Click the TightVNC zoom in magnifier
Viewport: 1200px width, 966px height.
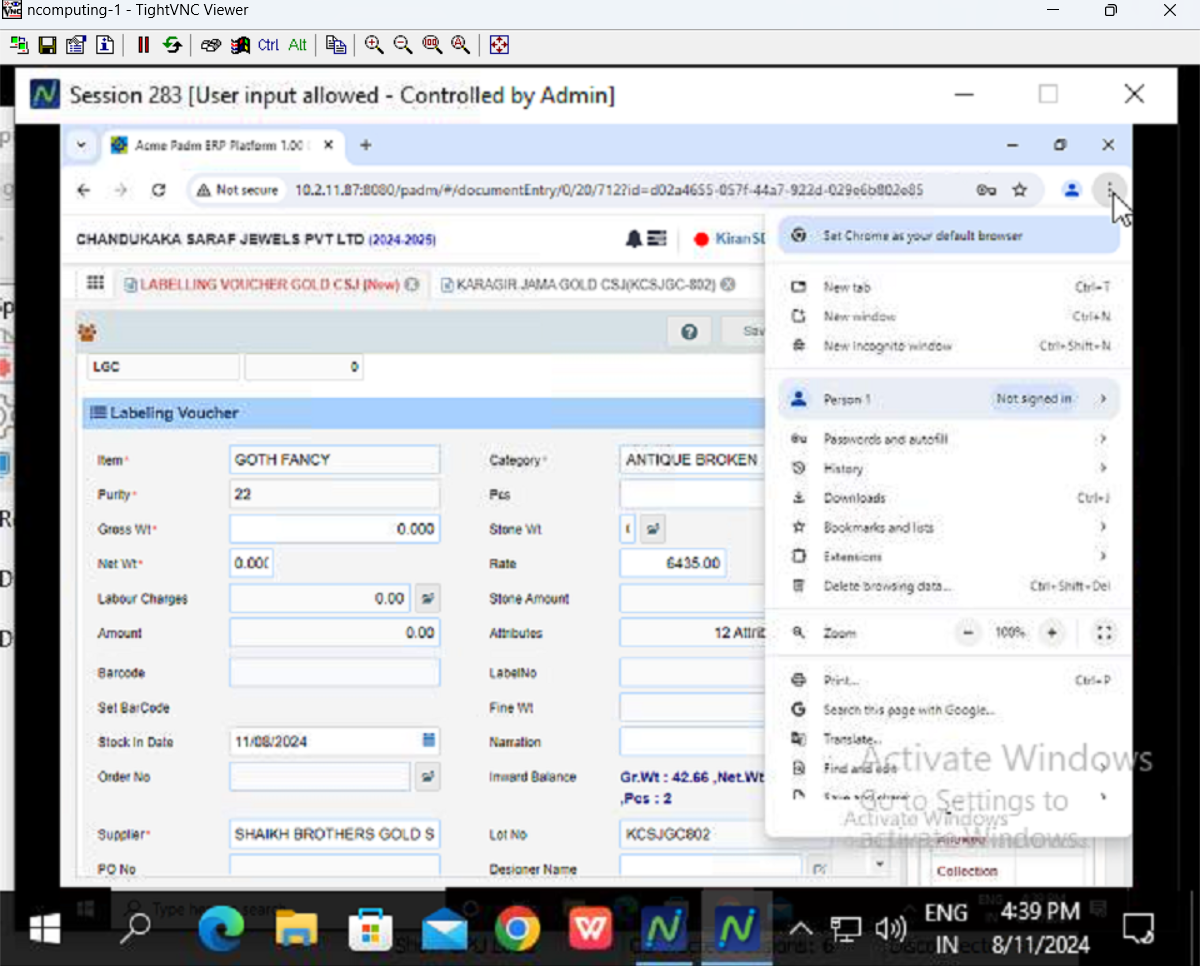point(374,45)
